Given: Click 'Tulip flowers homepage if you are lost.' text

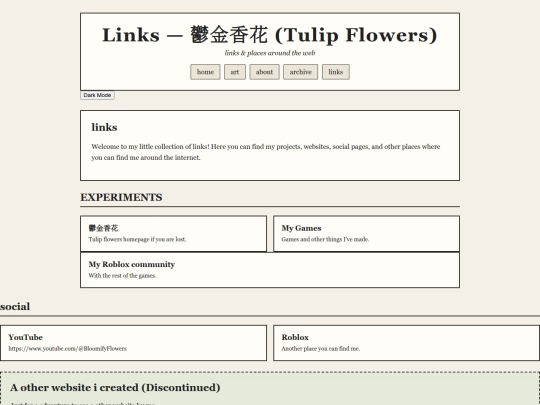Looking at the screenshot, I should pos(137,239).
